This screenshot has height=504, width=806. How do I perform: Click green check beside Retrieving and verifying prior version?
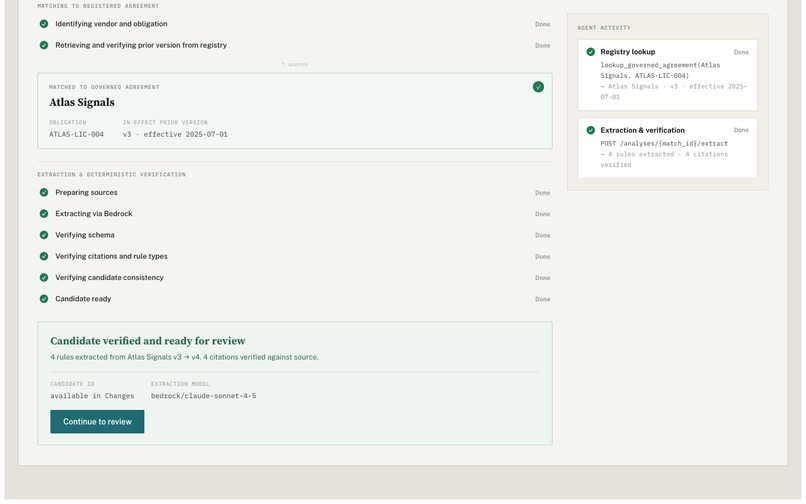pyautogui.click(x=44, y=45)
